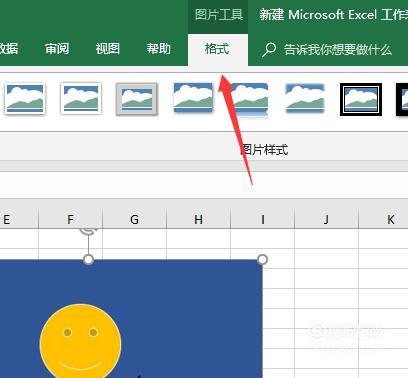The height and width of the screenshot is (378, 408).
Task: Click the Tell Me magnifier icon
Action: click(x=269, y=50)
